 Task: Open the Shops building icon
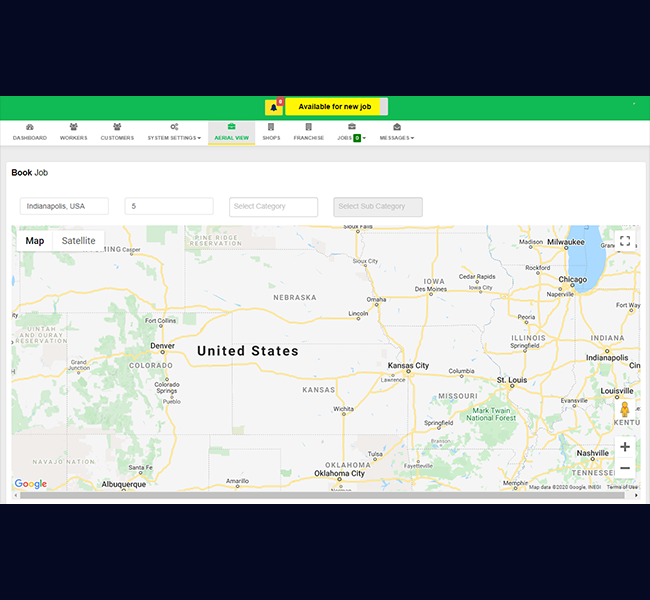[x=271, y=126]
